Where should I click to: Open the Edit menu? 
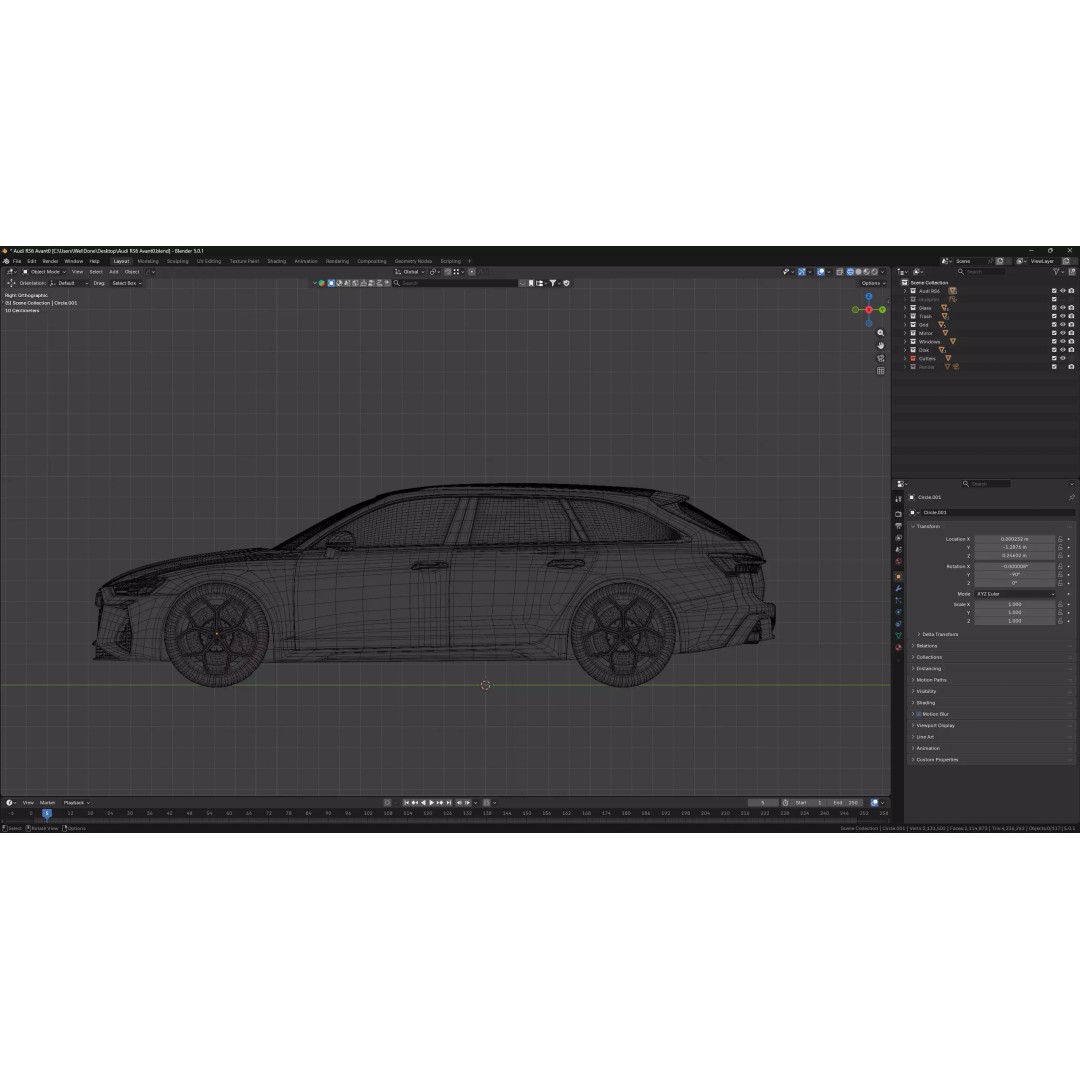coord(32,262)
